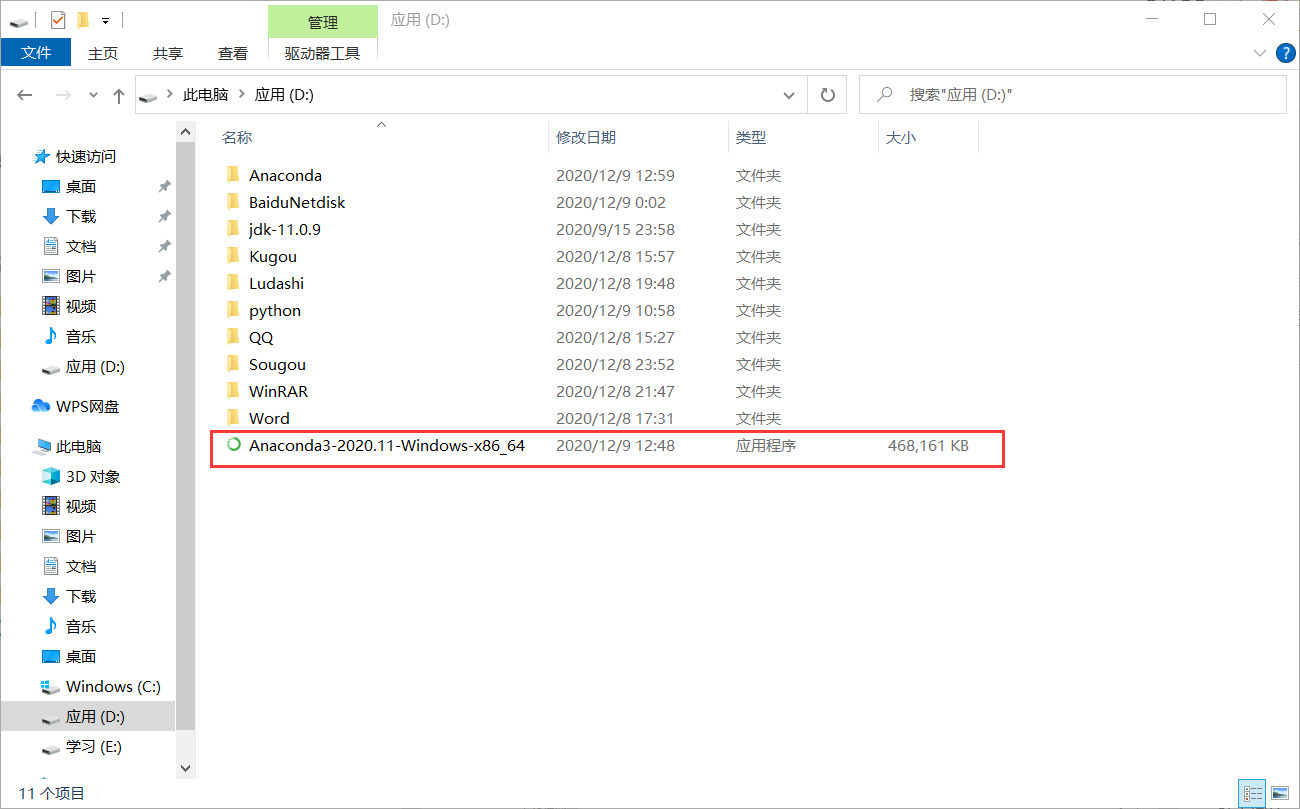The height and width of the screenshot is (809, 1300).
Task: Click the Ludashi folder icon
Action: pos(233,283)
